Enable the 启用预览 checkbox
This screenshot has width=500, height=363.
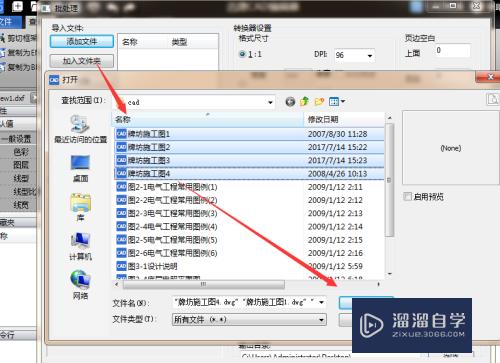tap(407, 196)
